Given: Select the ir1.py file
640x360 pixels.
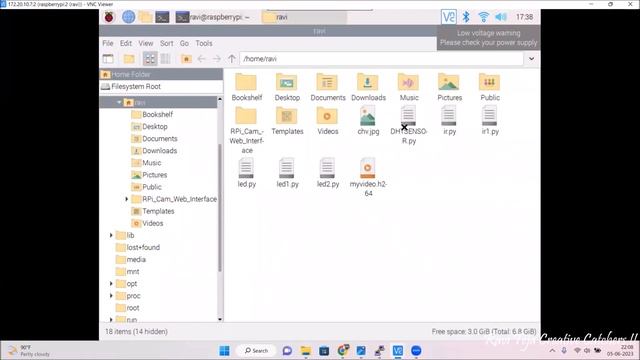Looking at the screenshot, I should point(490,121).
